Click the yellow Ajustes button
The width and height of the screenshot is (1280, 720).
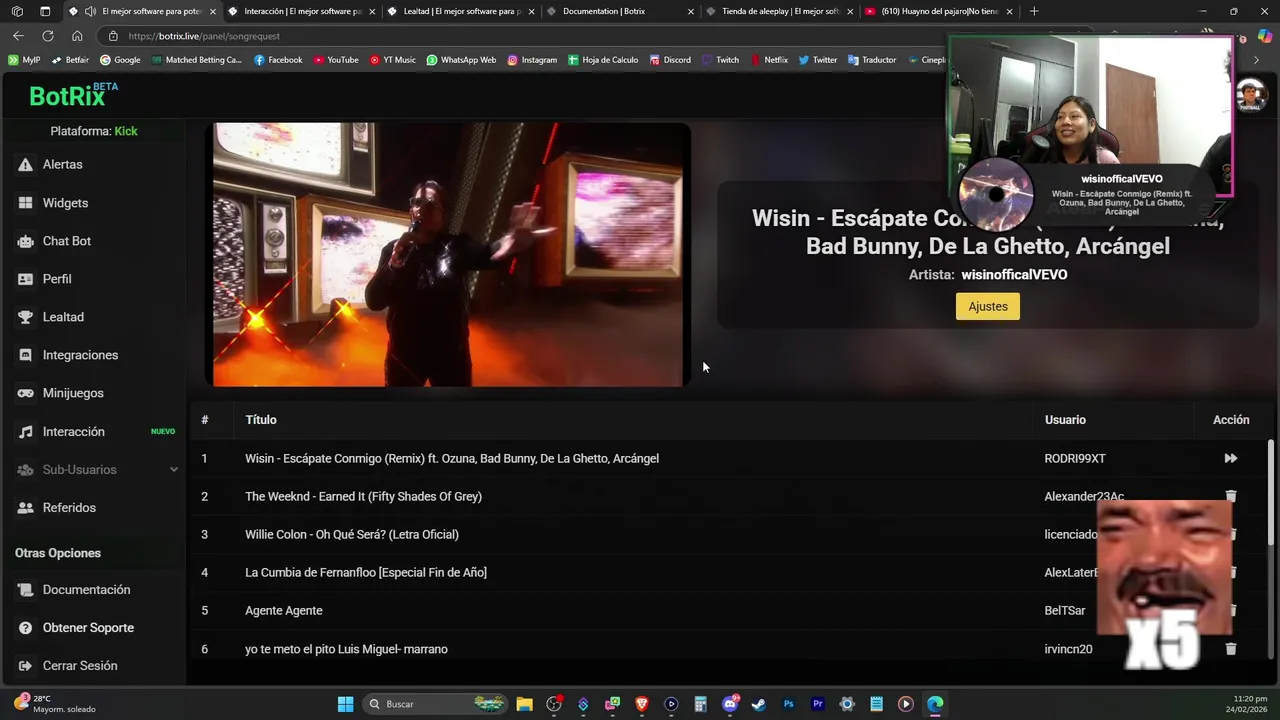coord(988,306)
